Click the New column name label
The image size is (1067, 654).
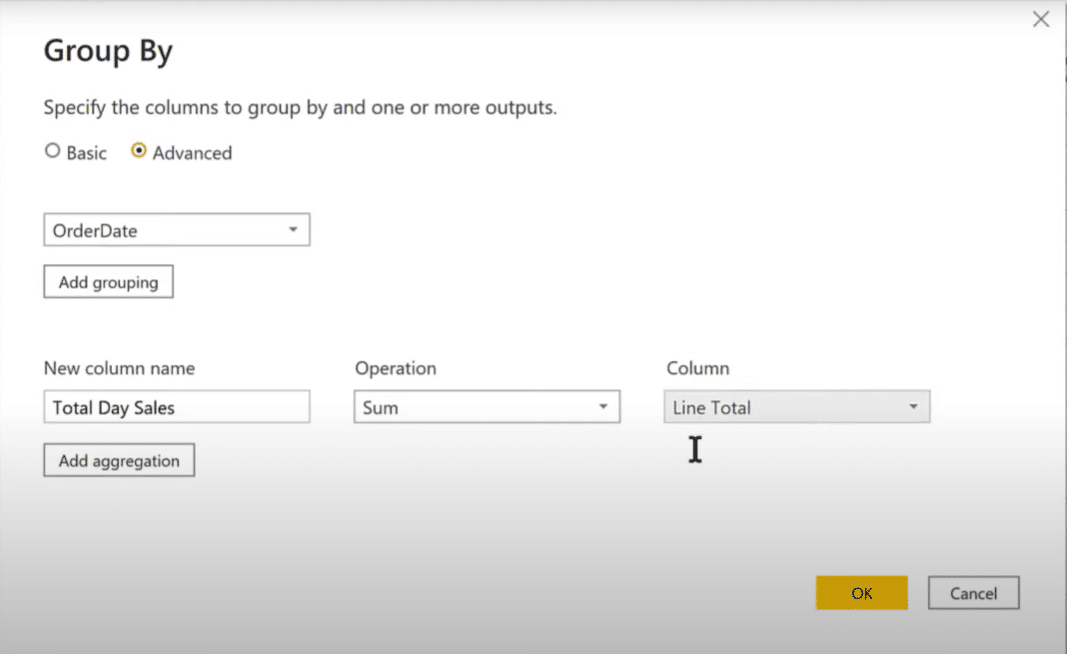(x=119, y=368)
